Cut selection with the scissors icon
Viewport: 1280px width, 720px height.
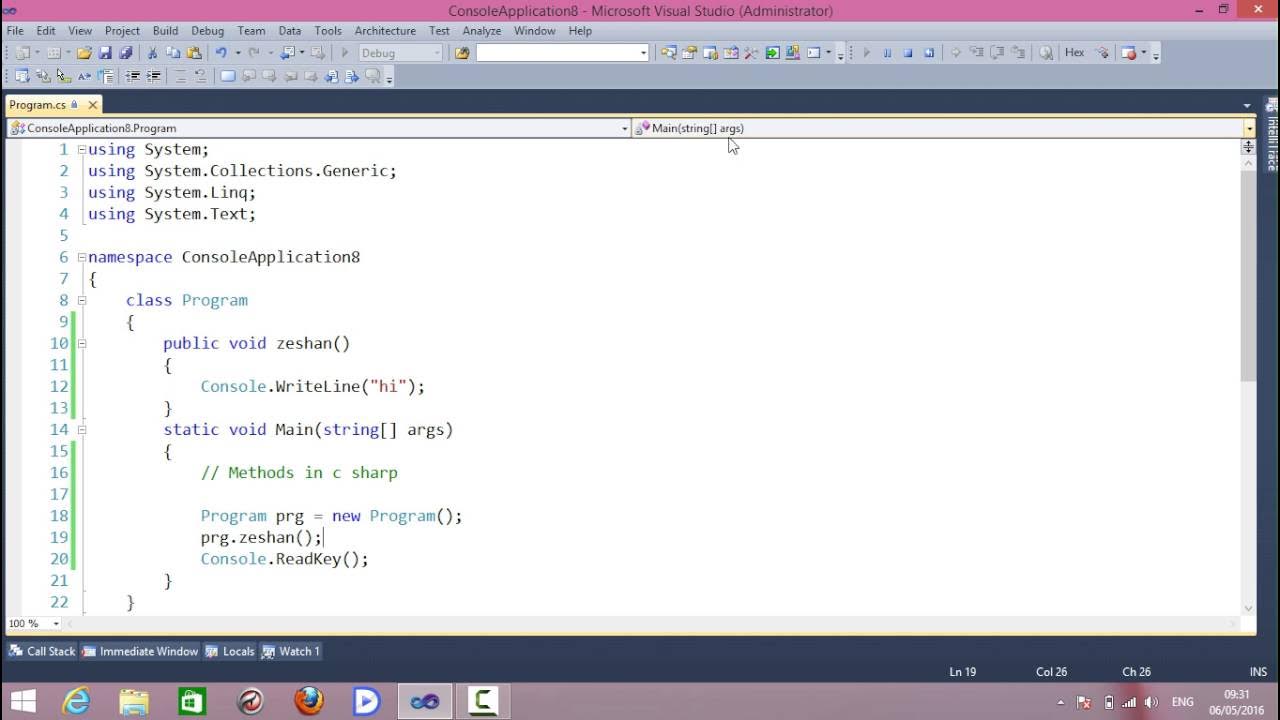point(153,53)
